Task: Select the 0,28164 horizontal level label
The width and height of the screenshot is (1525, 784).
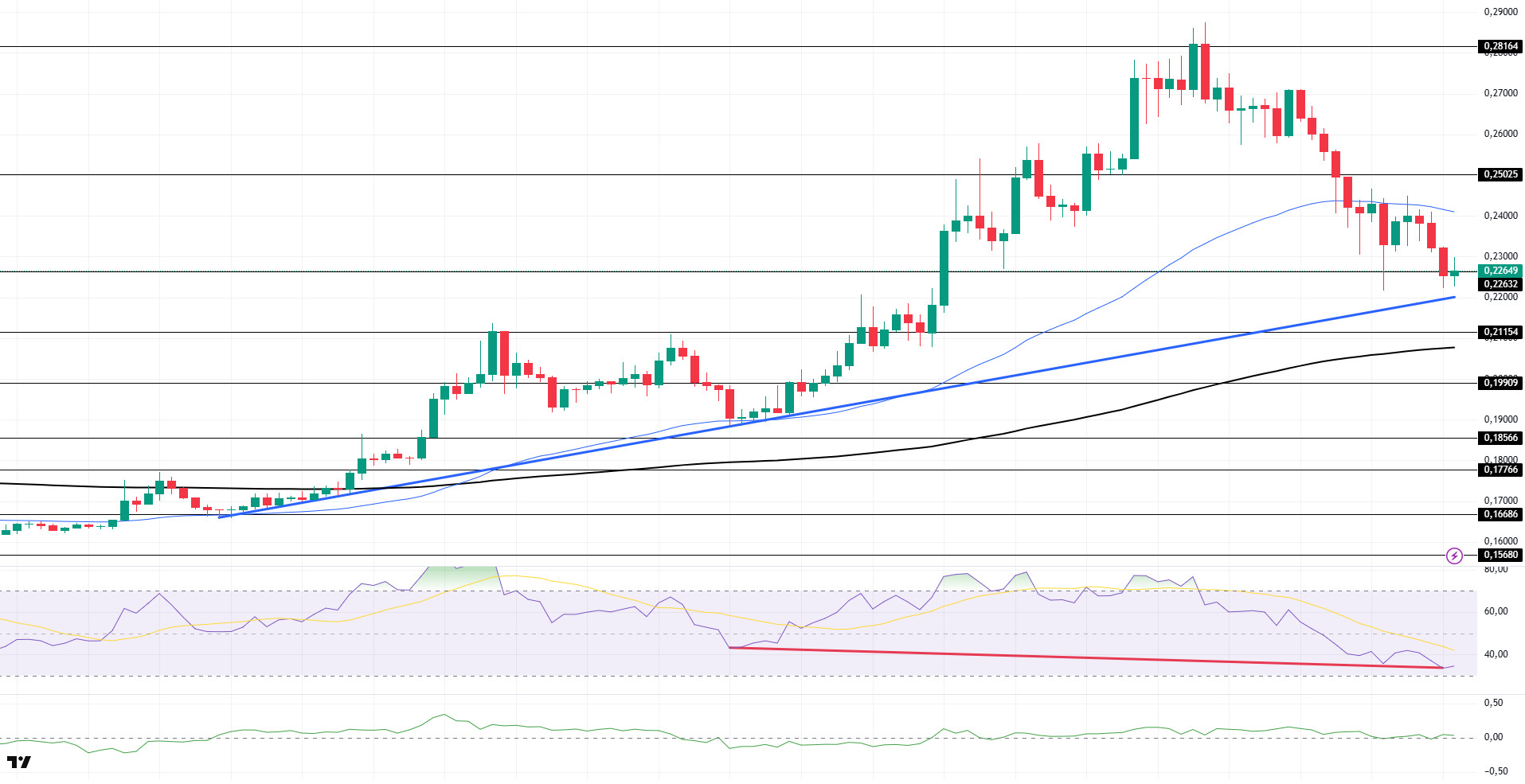Action: click(x=1500, y=47)
